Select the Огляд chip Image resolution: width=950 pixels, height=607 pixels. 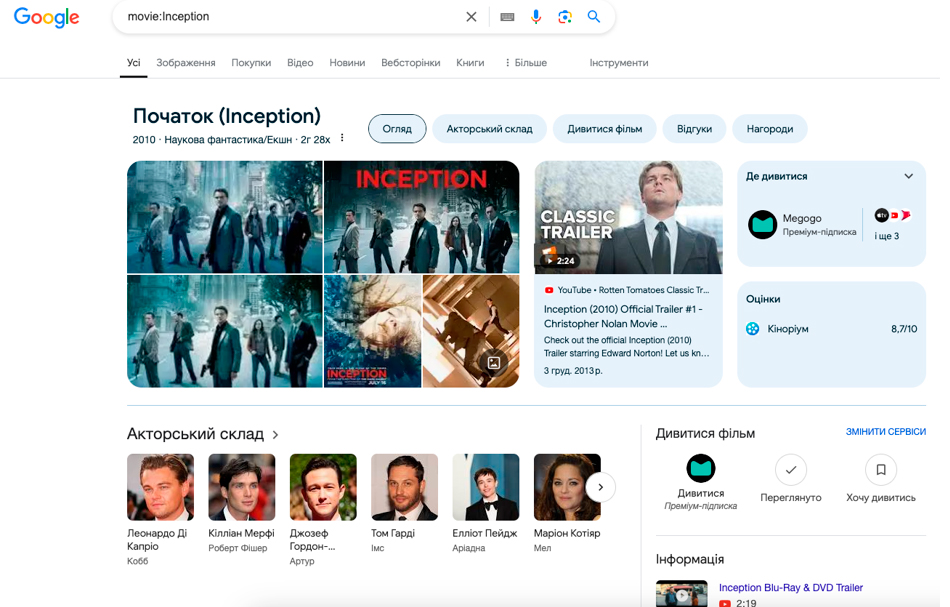tap(397, 129)
